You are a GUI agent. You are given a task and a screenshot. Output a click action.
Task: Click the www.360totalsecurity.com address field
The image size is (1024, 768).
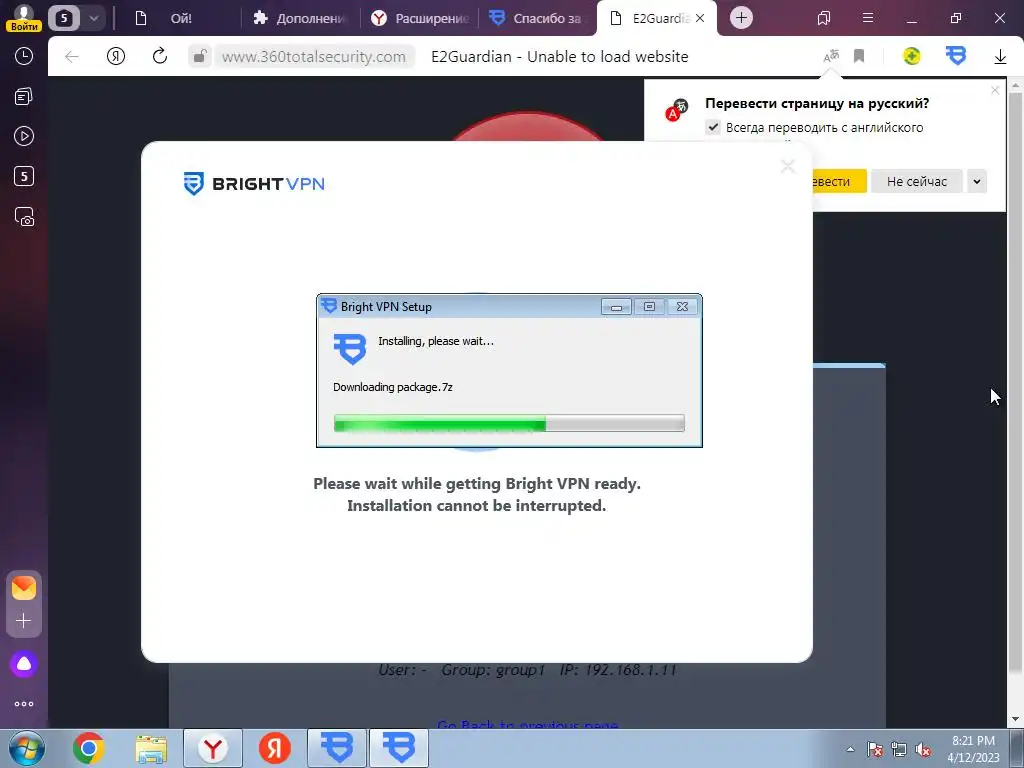tap(313, 57)
